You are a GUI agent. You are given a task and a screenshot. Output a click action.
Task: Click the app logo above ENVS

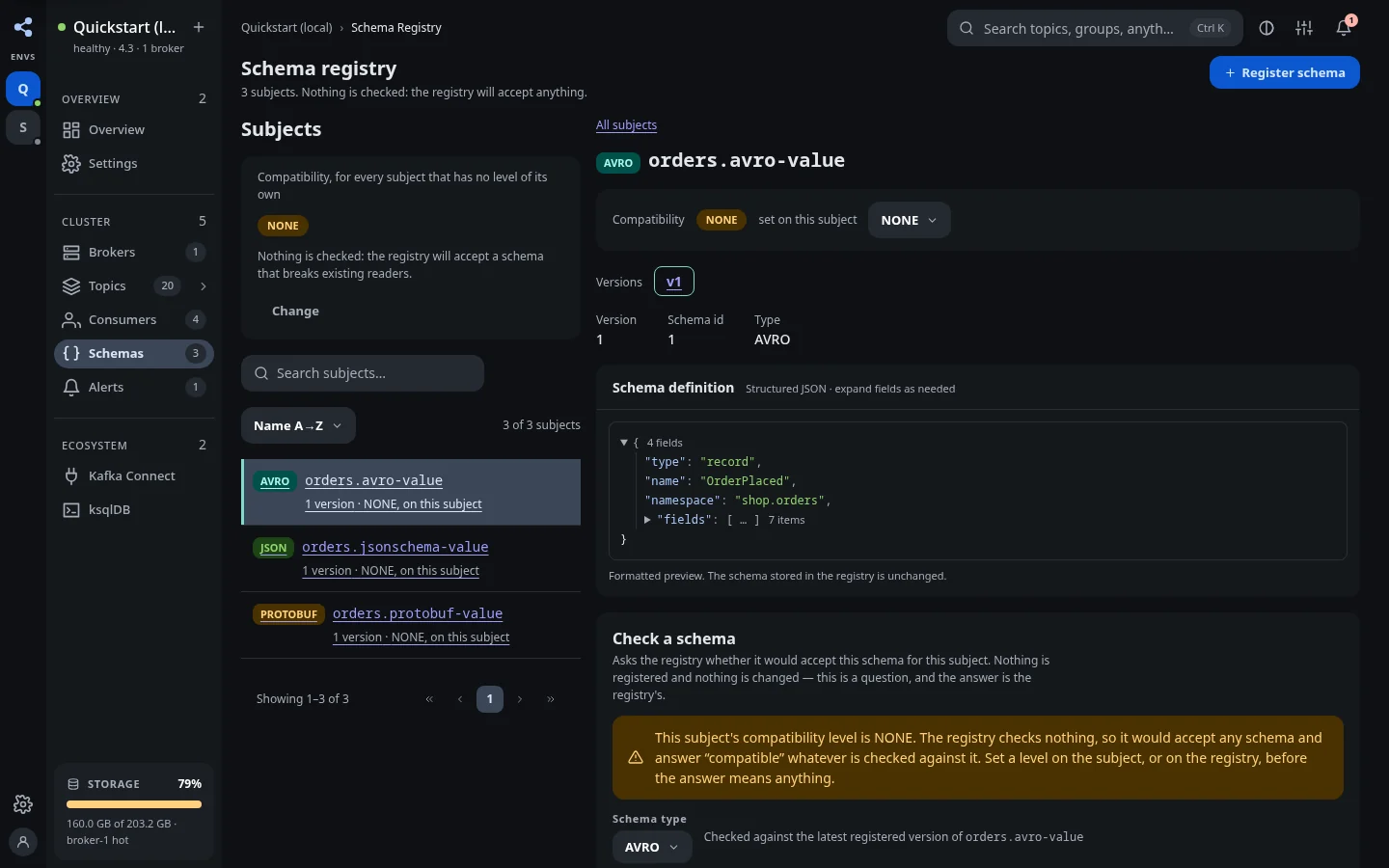pyautogui.click(x=23, y=27)
